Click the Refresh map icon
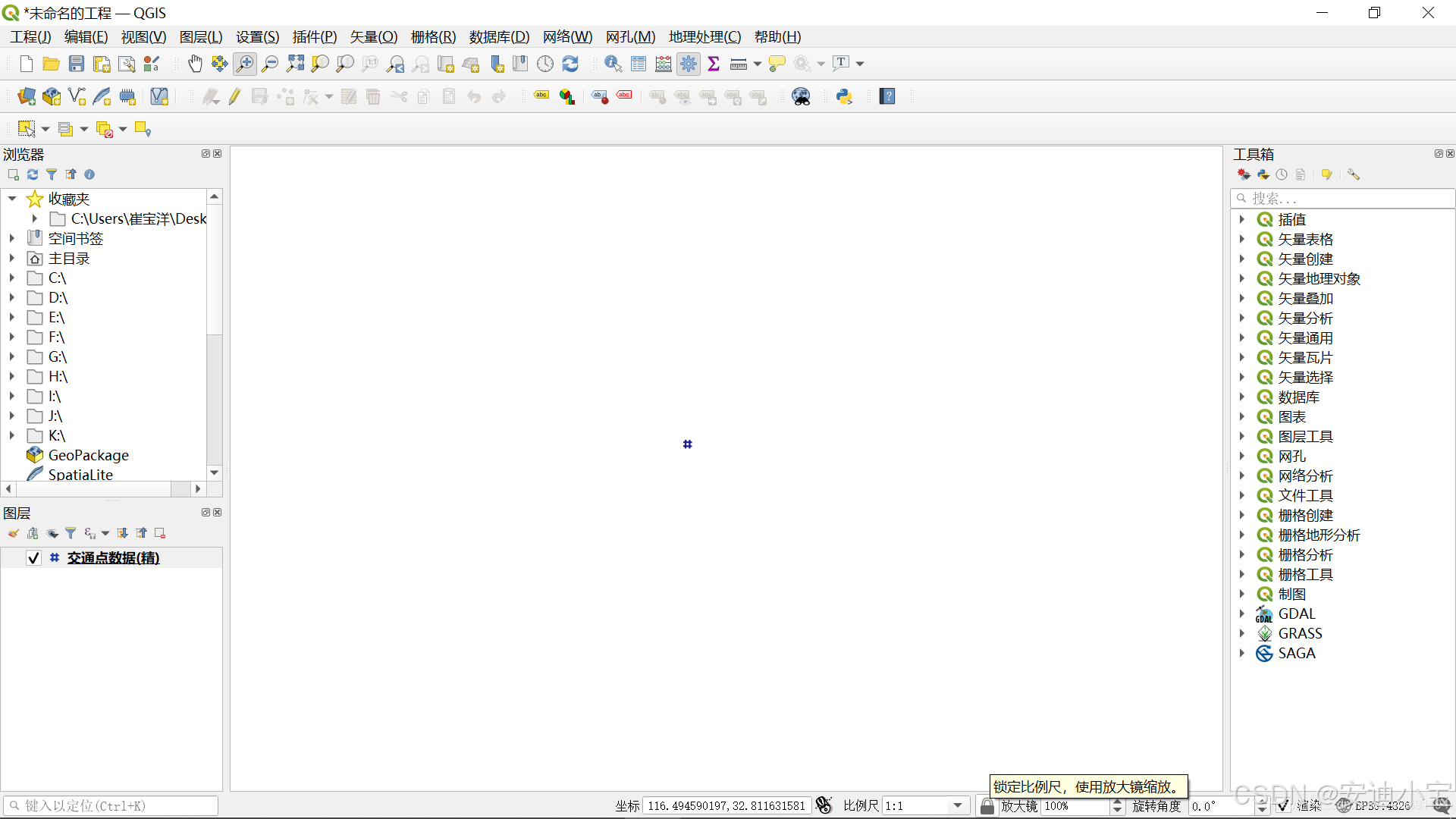The image size is (1456, 819). [x=570, y=64]
